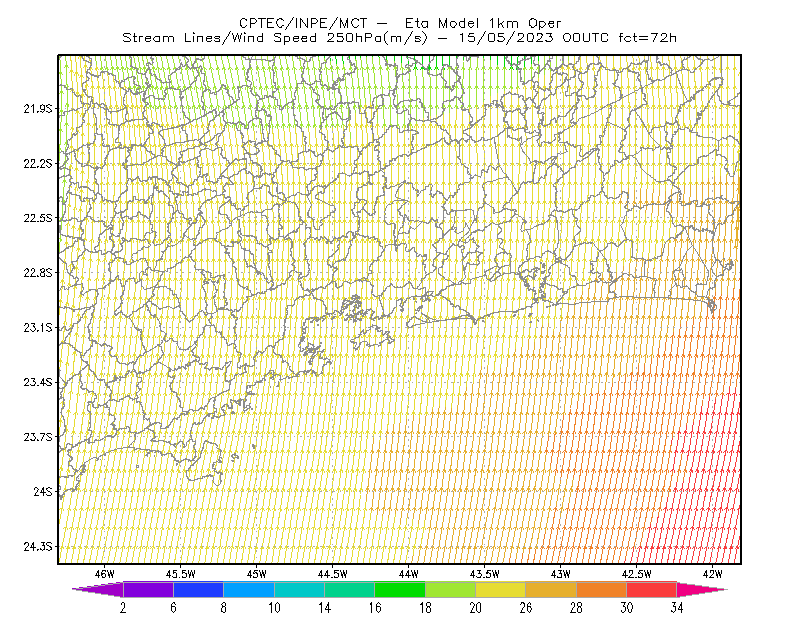Screen dimensions: 800x618
Task: Click the legend value 6
Action: 173,608
